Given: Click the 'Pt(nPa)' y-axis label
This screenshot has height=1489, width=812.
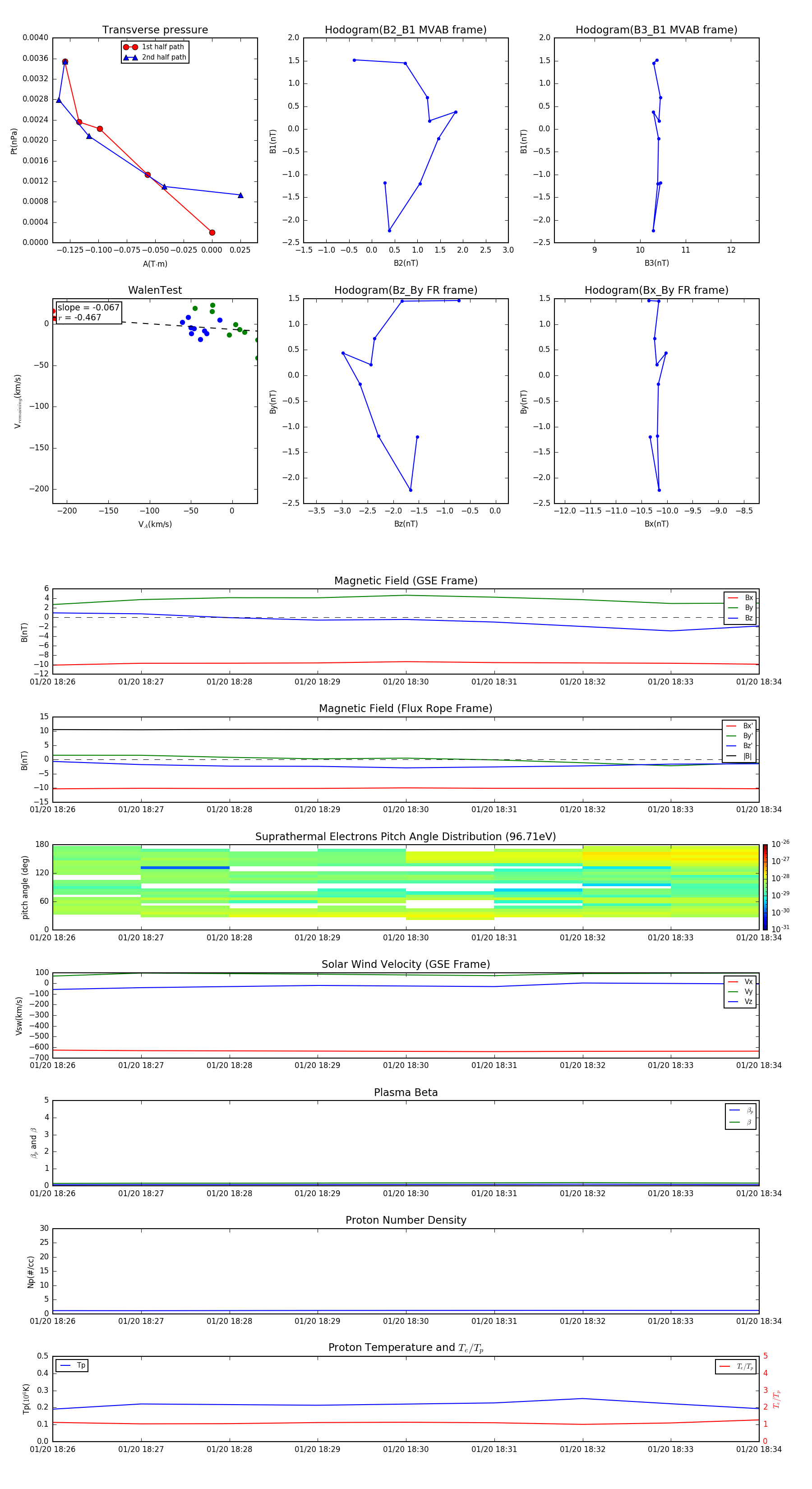Looking at the screenshot, I should (14, 141).
